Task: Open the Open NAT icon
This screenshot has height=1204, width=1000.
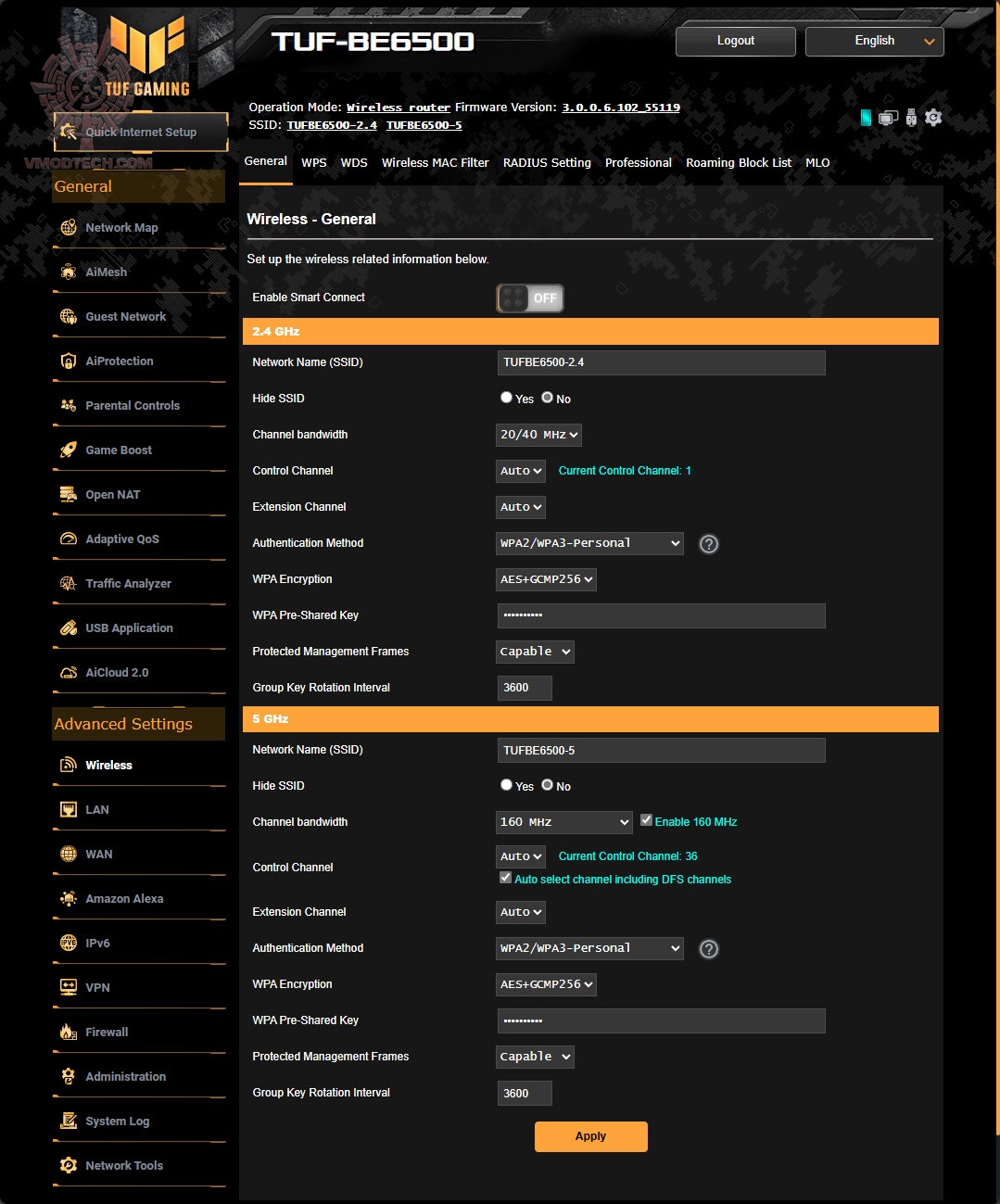Action: [x=69, y=494]
